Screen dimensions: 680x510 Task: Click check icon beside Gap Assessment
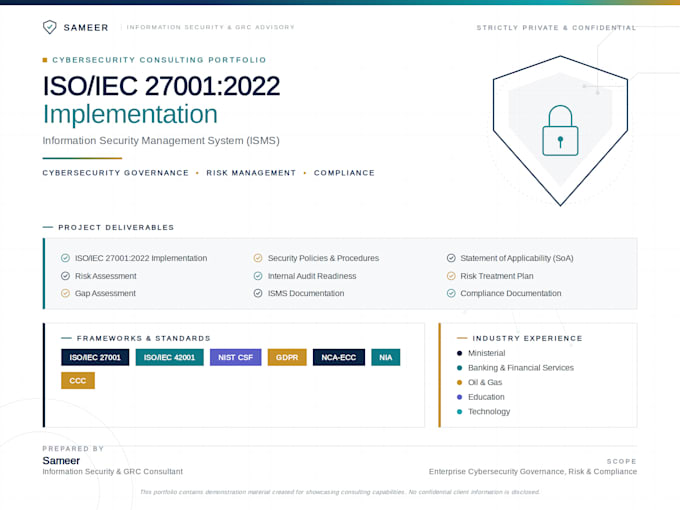click(65, 293)
